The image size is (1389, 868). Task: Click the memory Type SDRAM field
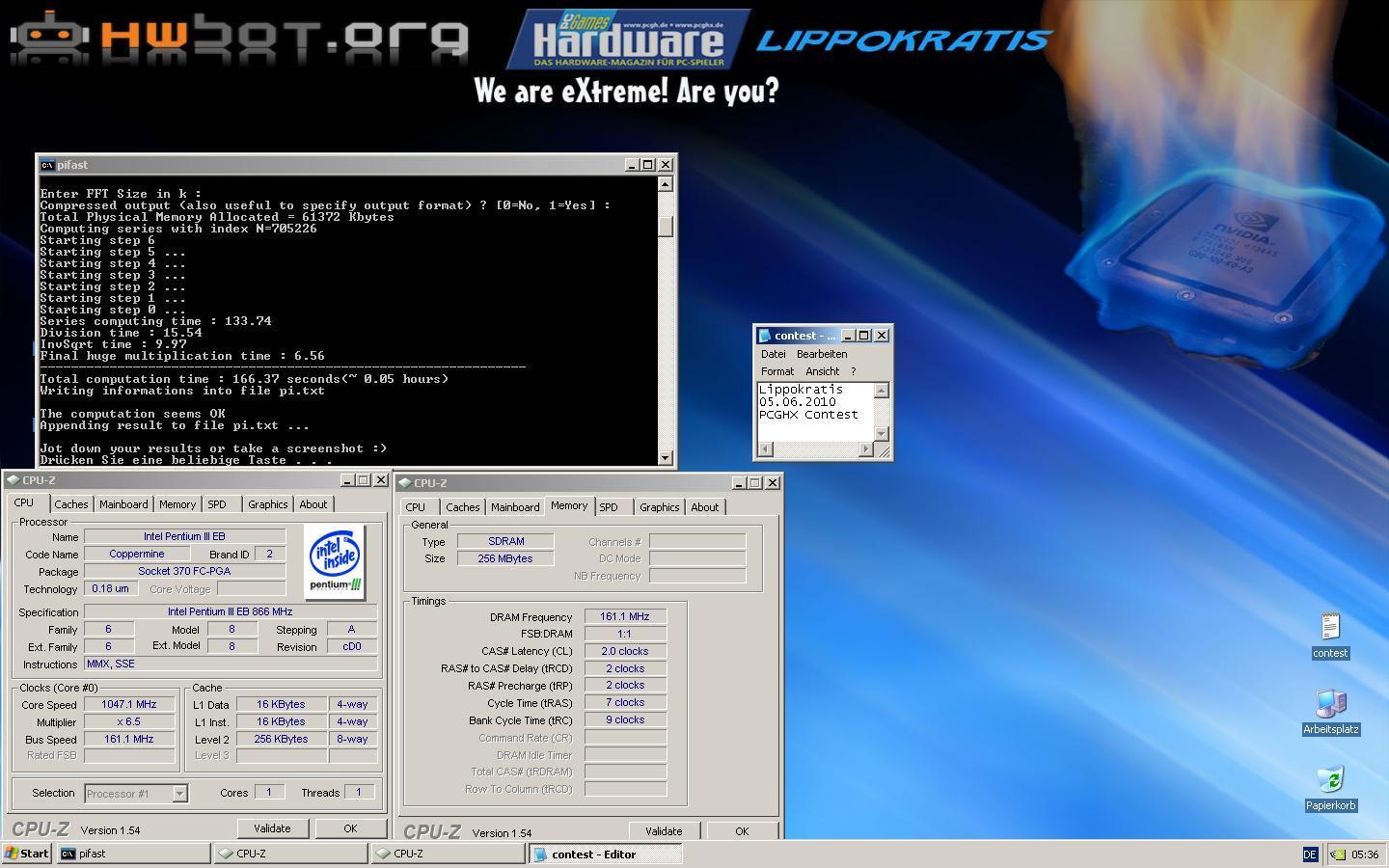point(505,541)
